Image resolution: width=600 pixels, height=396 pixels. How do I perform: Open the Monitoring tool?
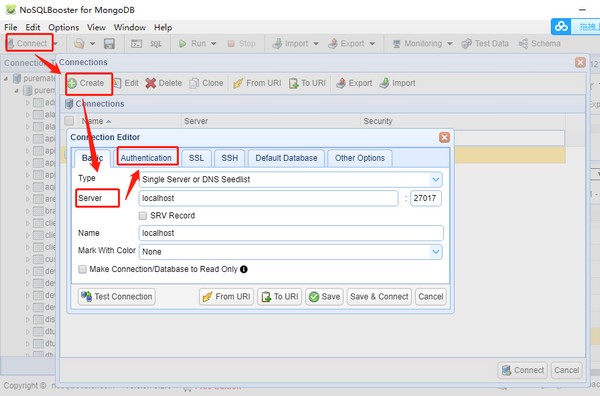click(x=417, y=44)
